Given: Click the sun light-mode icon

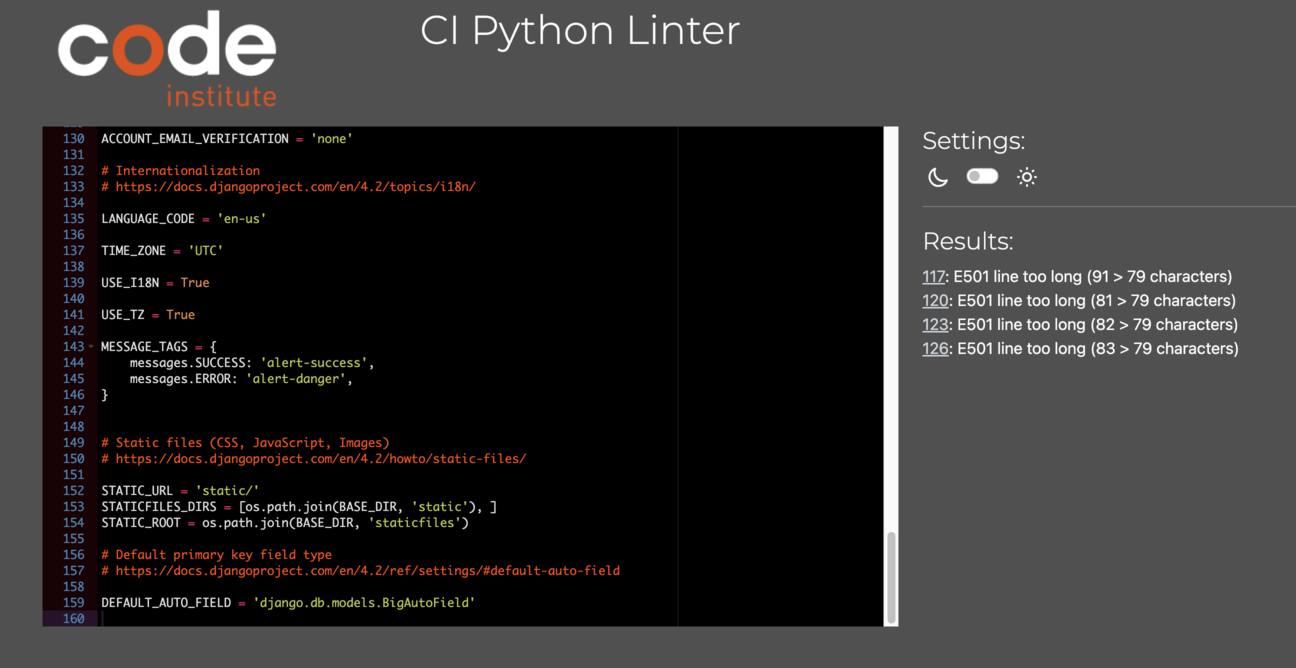Looking at the screenshot, I should coord(1027,177).
